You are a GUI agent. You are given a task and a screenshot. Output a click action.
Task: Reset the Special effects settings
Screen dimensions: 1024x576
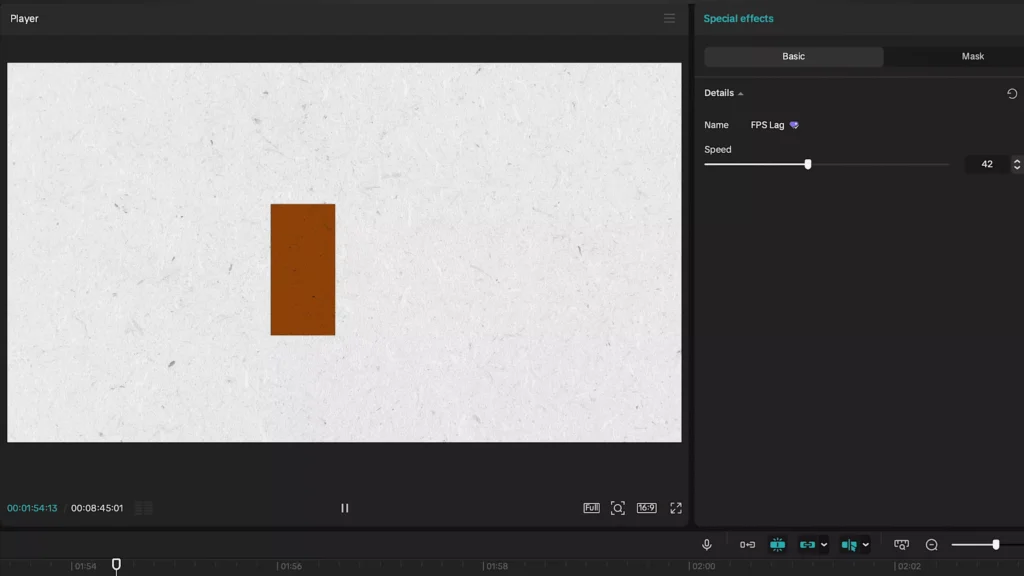pos(1011,92)
